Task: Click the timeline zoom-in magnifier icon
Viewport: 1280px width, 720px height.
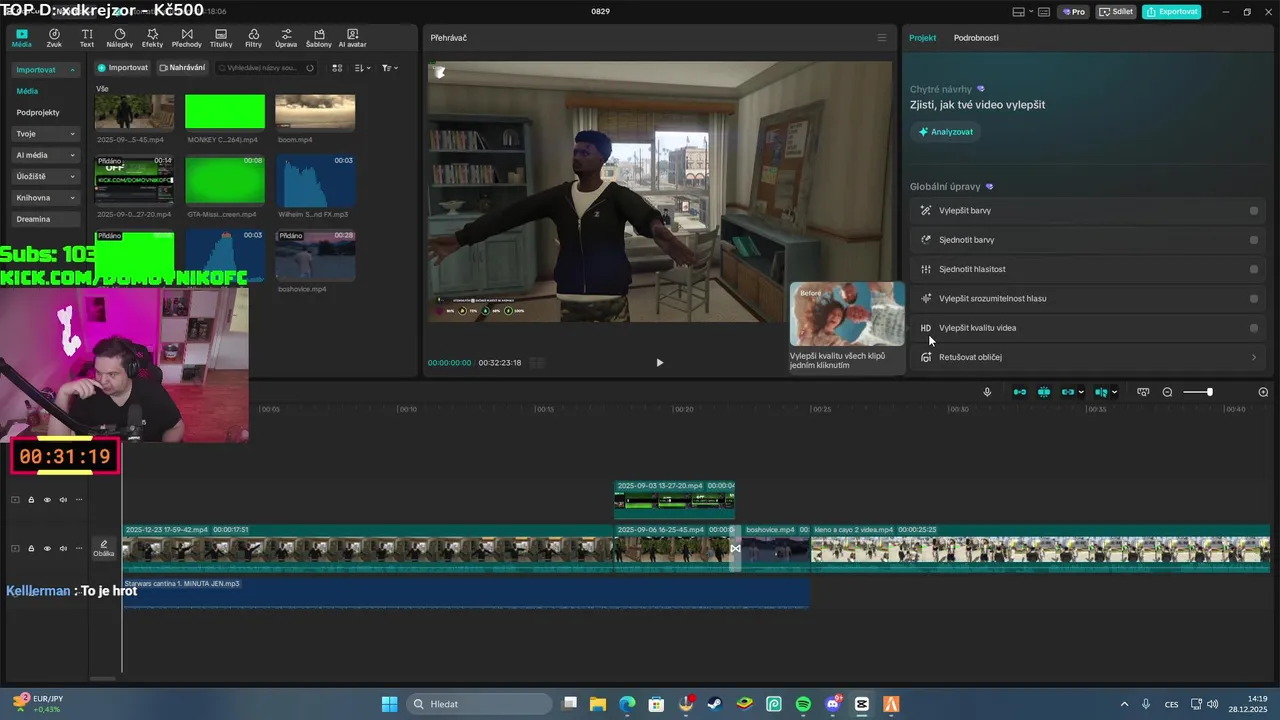Action: tap(1263, 392)
